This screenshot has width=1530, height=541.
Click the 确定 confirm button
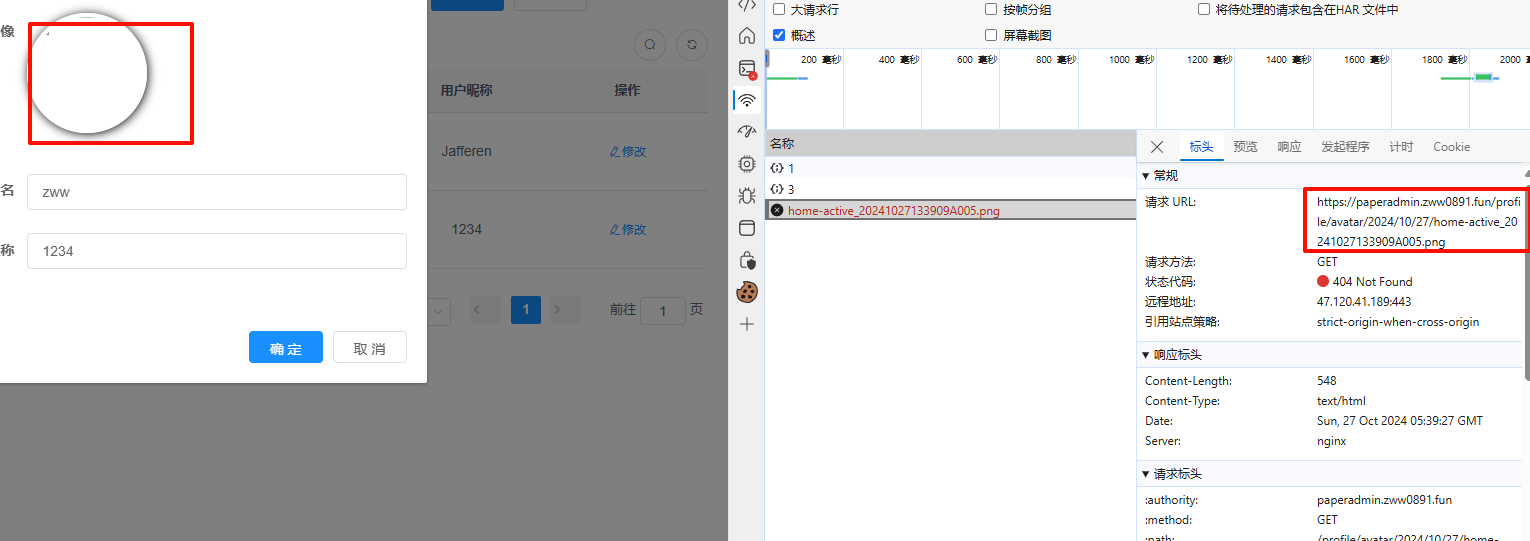(285, 348)
